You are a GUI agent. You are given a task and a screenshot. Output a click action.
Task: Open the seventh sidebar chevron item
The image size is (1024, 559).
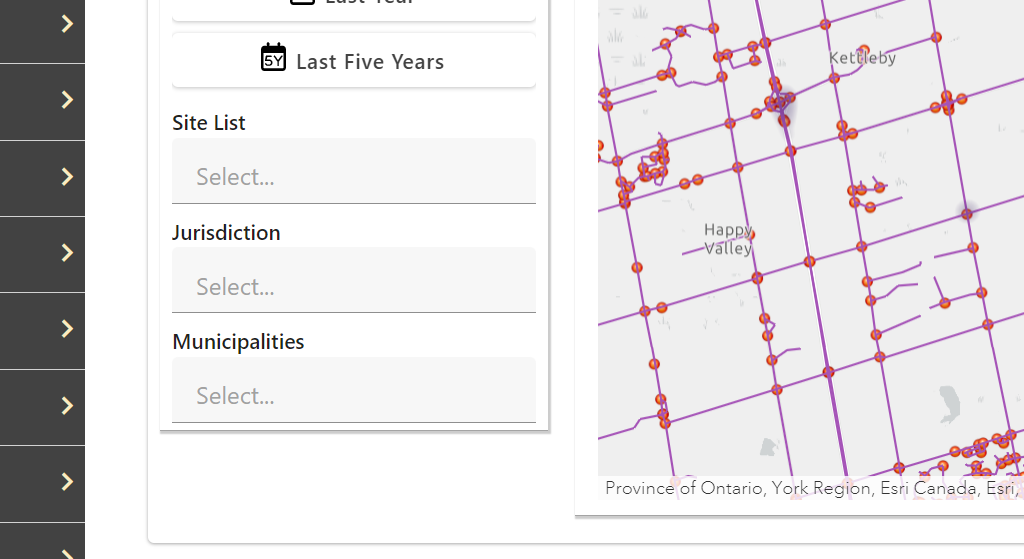[x=67, y=482]
